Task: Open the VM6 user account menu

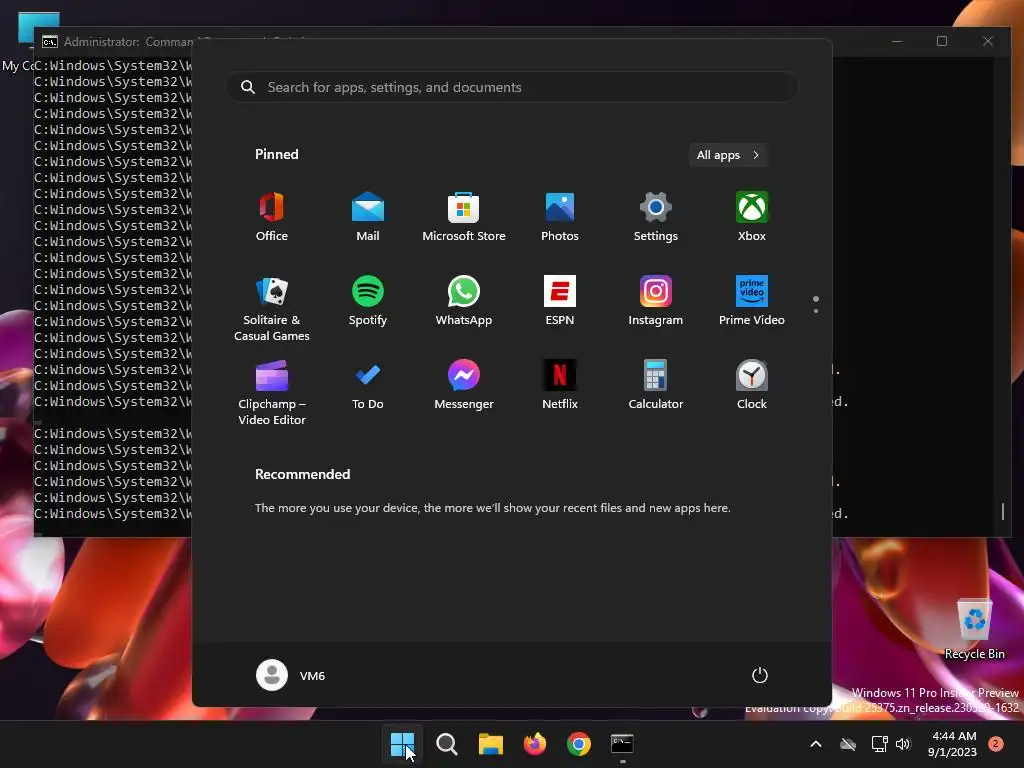Action: [x=291, y=675]
